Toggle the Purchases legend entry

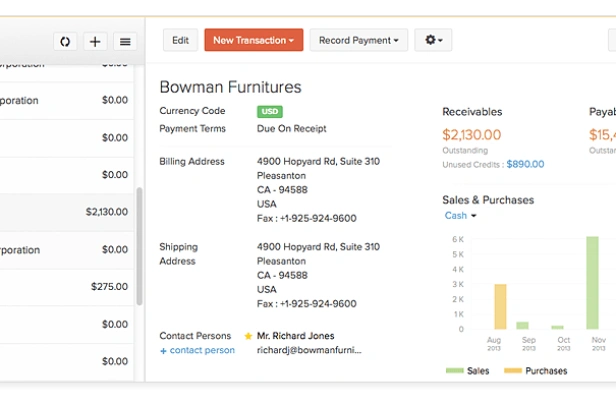pos(536,370)
